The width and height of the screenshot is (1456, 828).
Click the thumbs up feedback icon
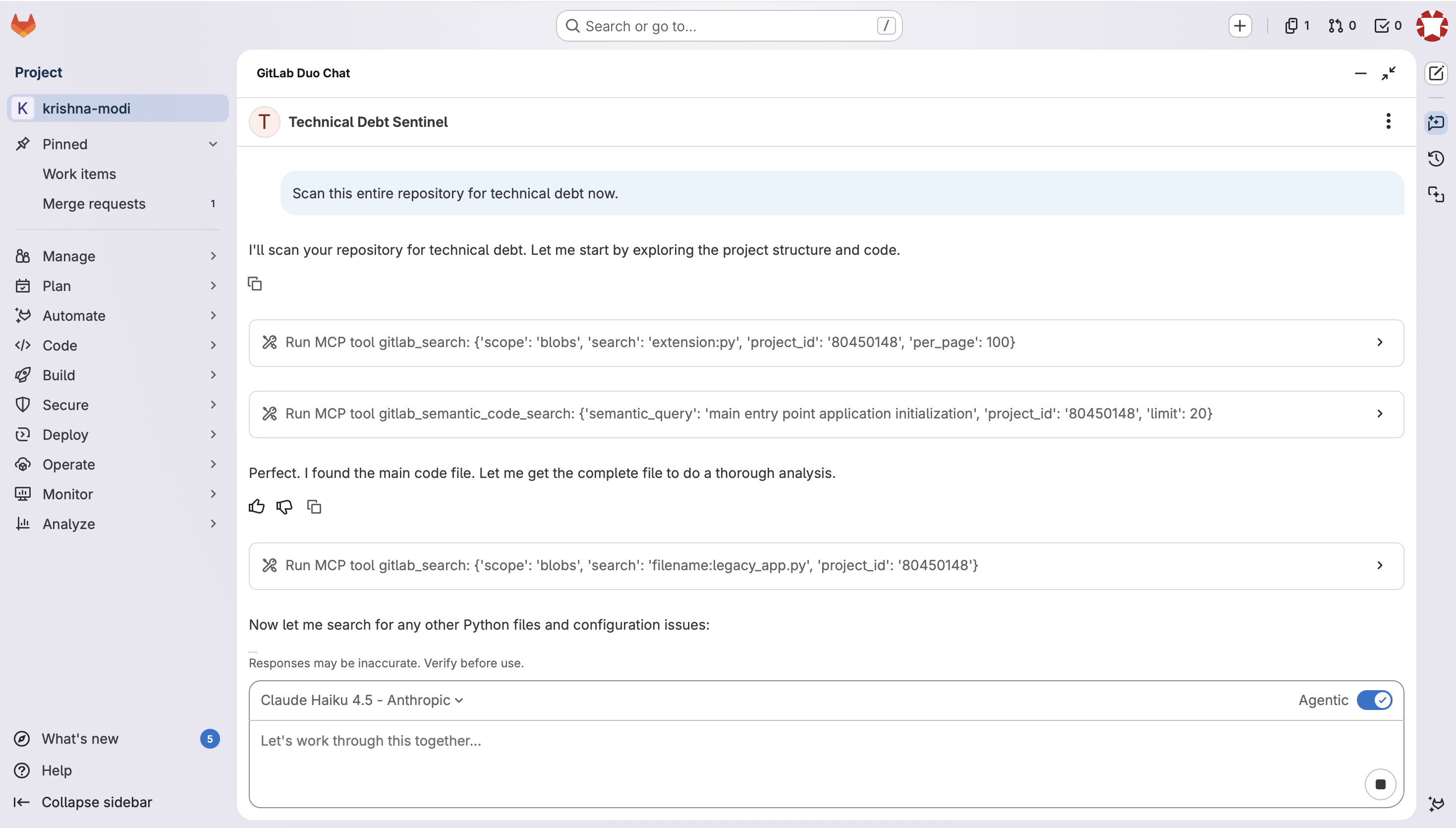coord(256,506)
